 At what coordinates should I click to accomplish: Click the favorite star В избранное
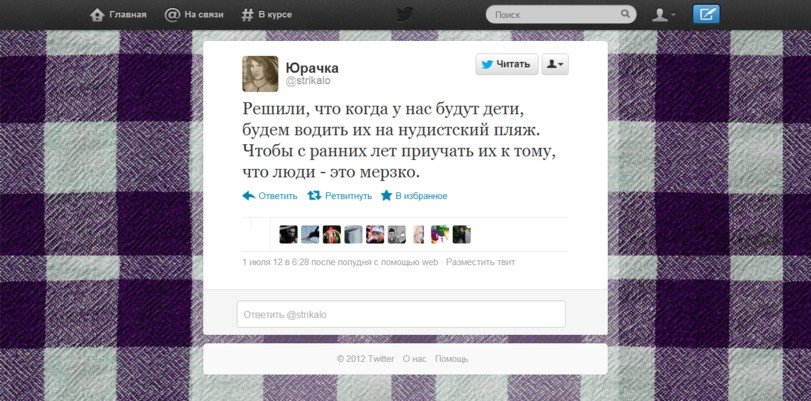pyautogui.click(x=386, y=196)
